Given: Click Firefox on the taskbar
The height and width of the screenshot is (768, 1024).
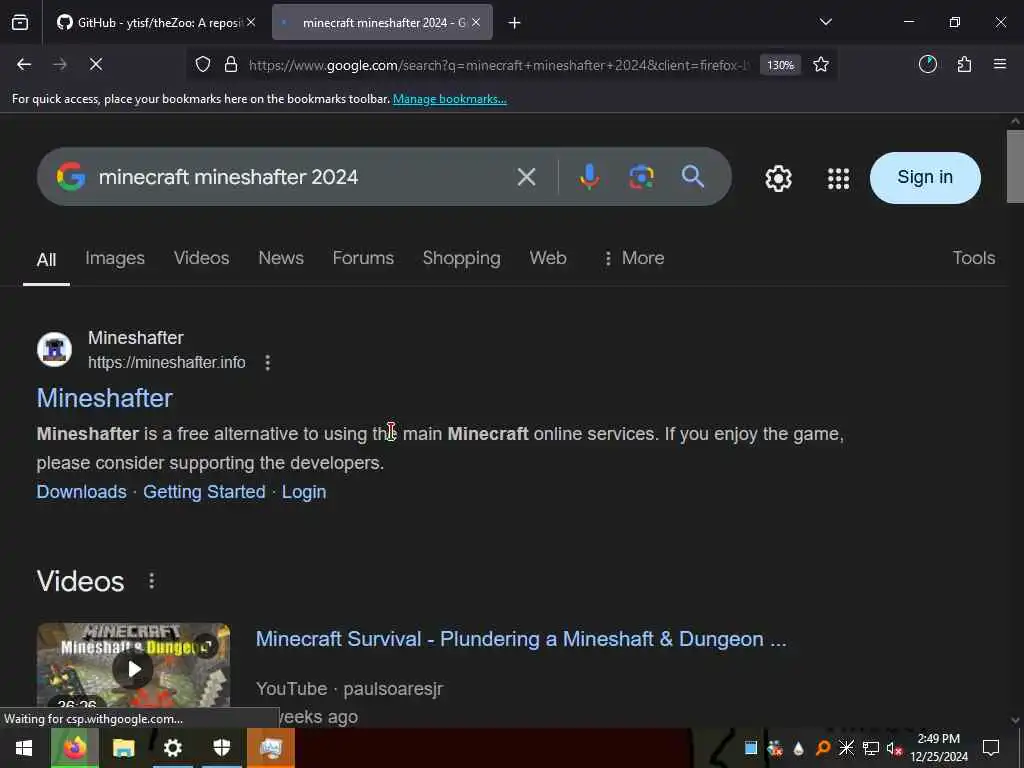Looking at the screenshot, I should click(75, 748).
